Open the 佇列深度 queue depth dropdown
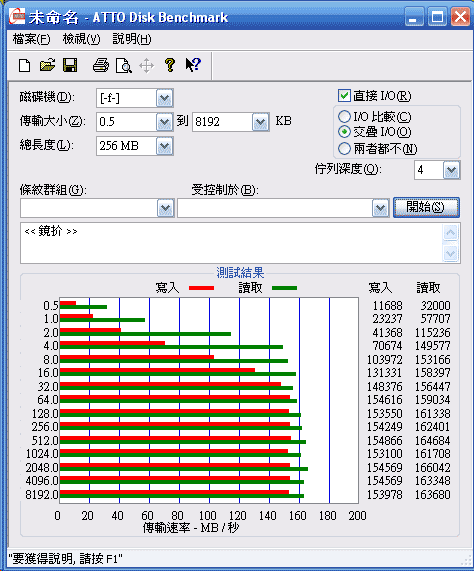 point(451,170)
